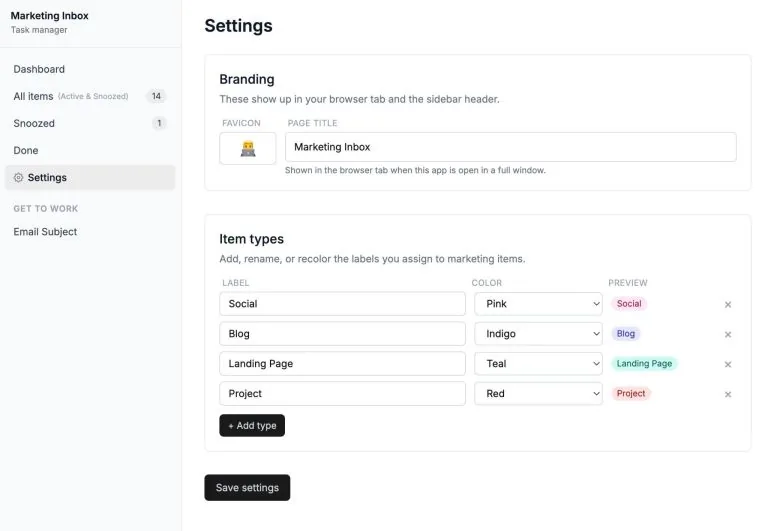Viewport: 768px width, 531px height.
Task: Click the Blog label input field
Action: [x=342, y=334]
